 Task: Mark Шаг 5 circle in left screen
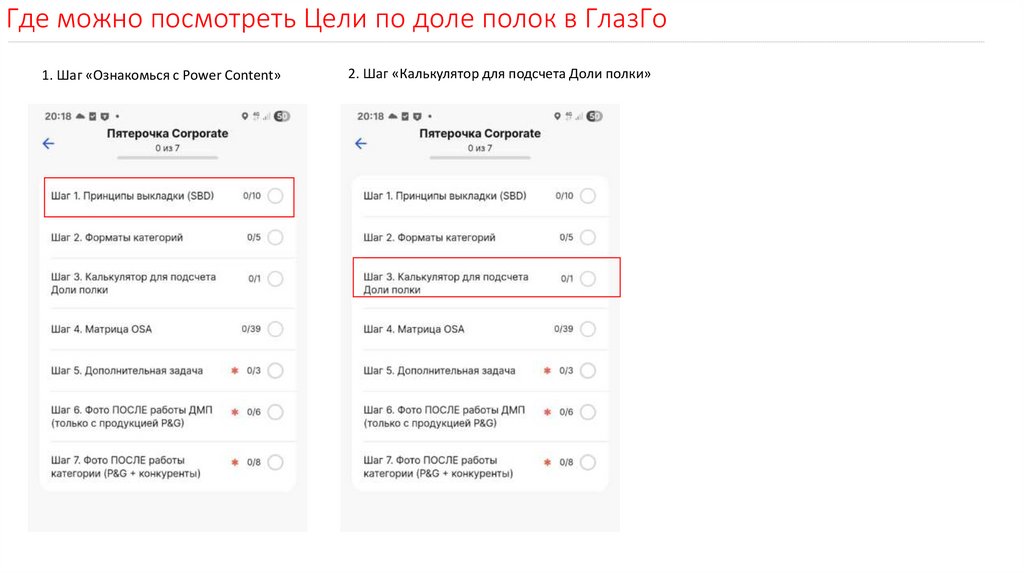click(x=276, y=370)
